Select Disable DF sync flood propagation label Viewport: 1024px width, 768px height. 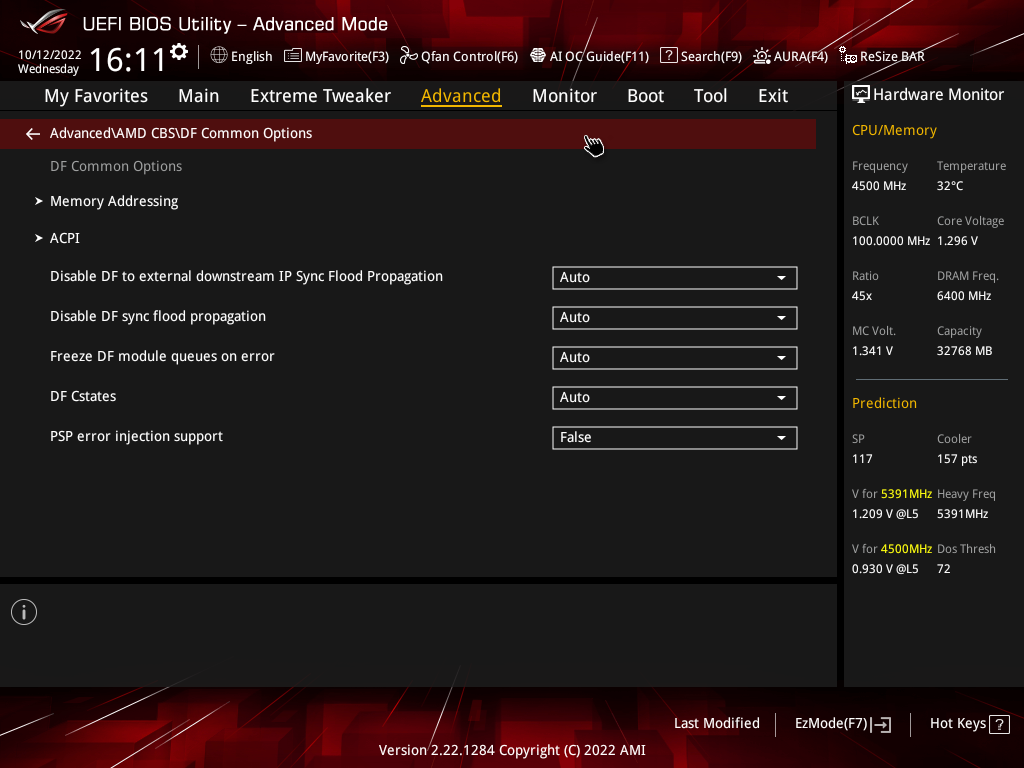(158, 317)
